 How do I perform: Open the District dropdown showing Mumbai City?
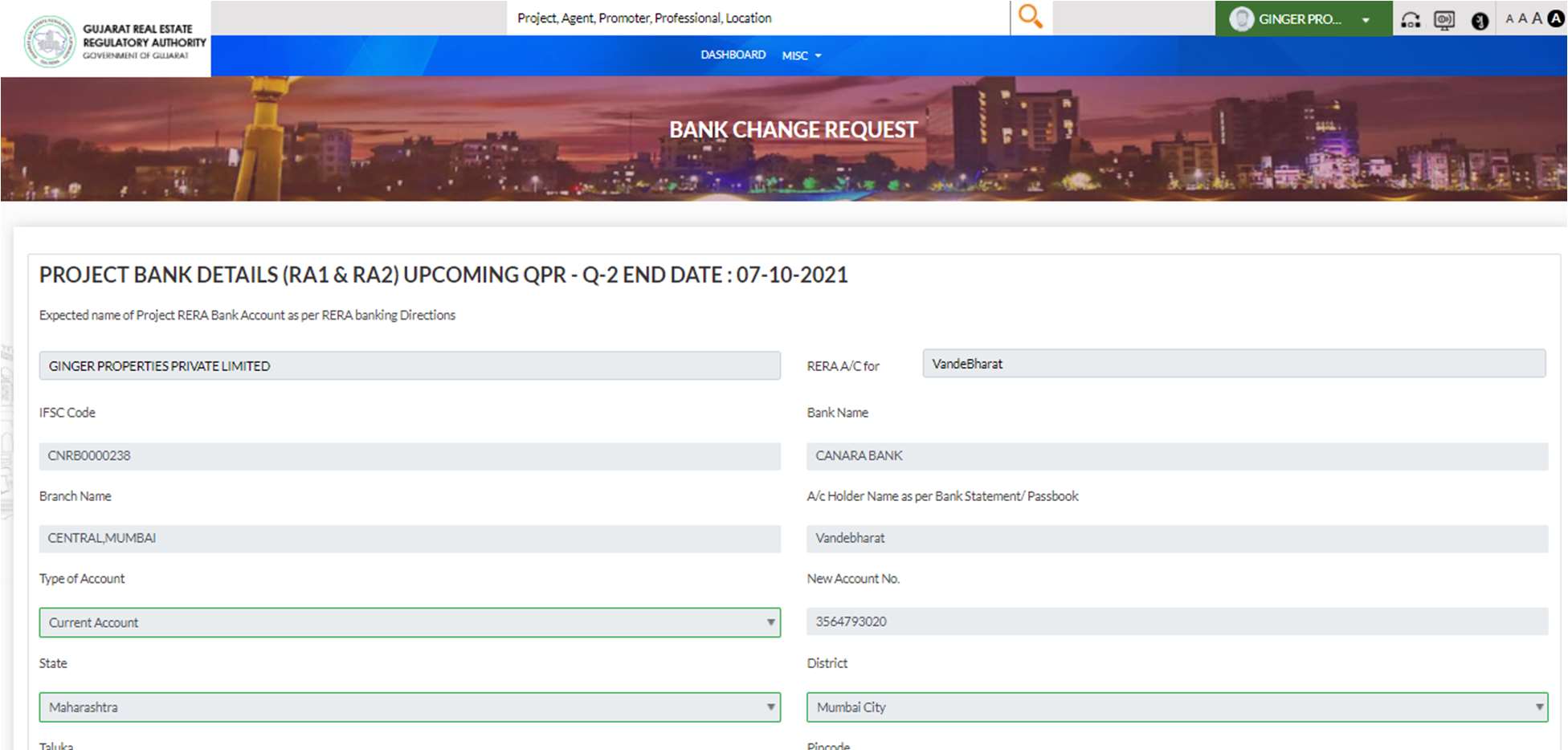coord(1177,707)
